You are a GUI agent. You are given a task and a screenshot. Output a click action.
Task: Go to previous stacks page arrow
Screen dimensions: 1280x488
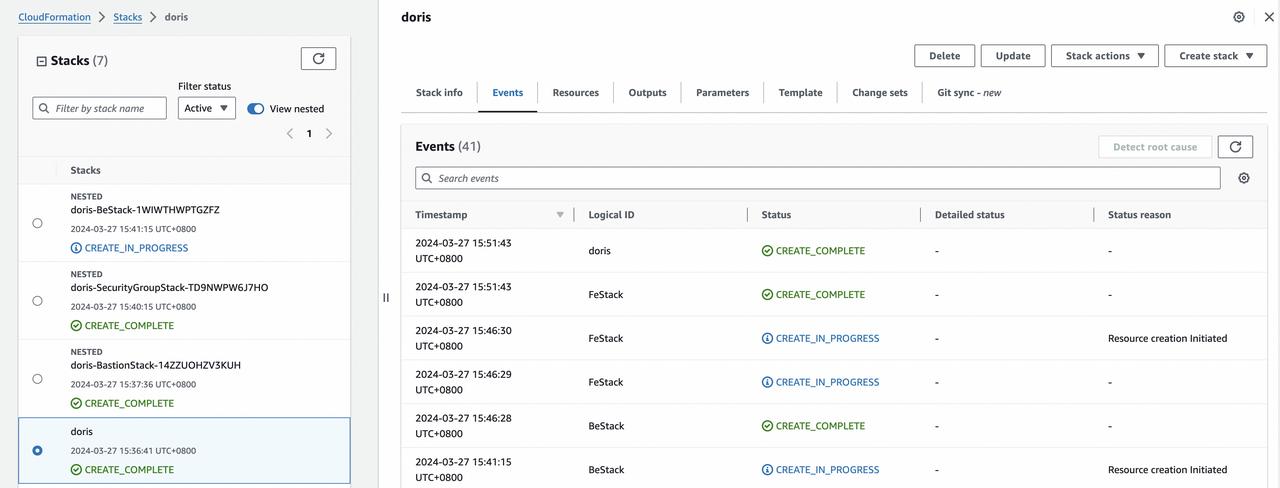[x=290, y=134]
